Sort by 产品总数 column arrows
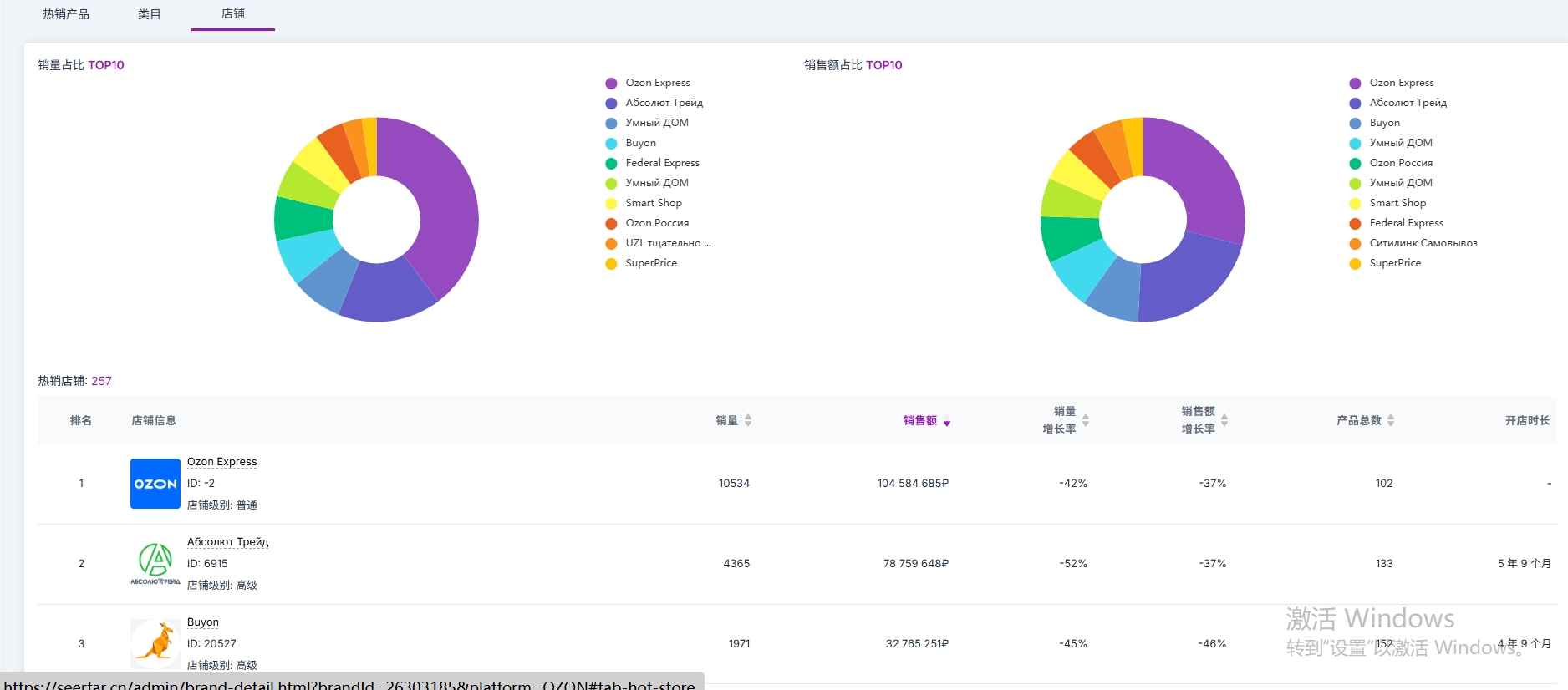 pos(1391,420)
